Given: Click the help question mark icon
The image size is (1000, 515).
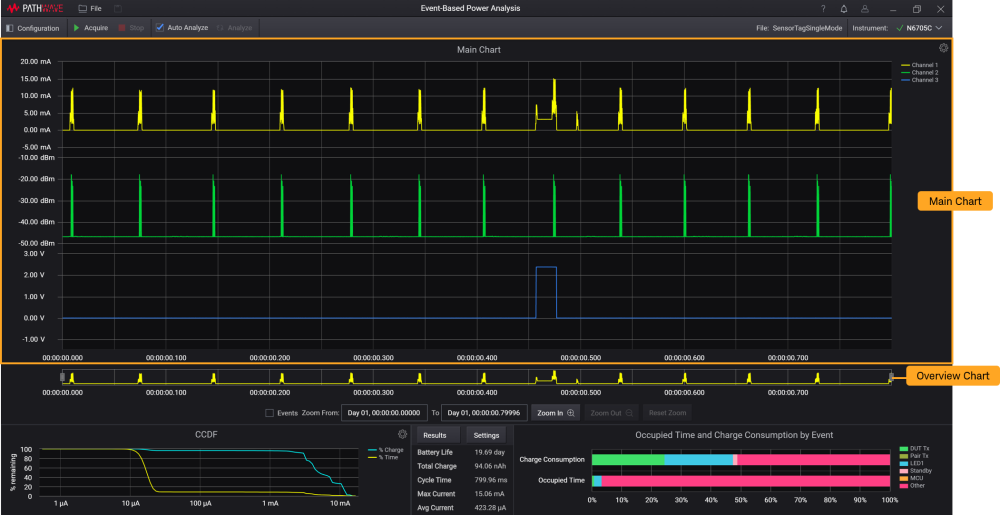Looking at the screenshot, I should 823,9.
